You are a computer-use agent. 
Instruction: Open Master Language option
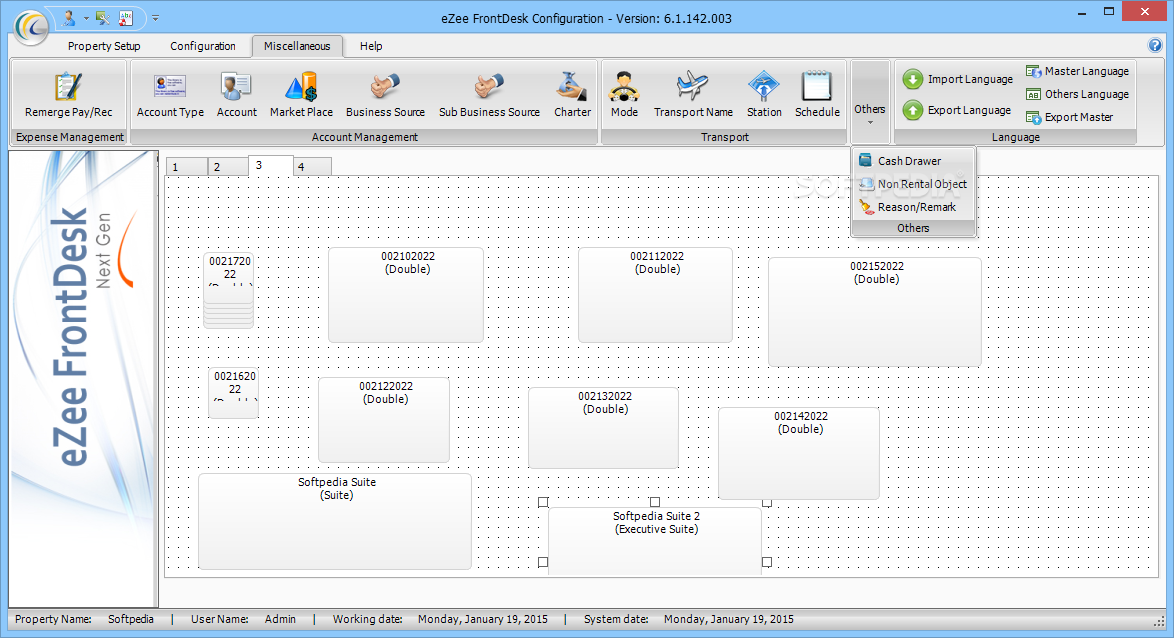point(1077,71)
